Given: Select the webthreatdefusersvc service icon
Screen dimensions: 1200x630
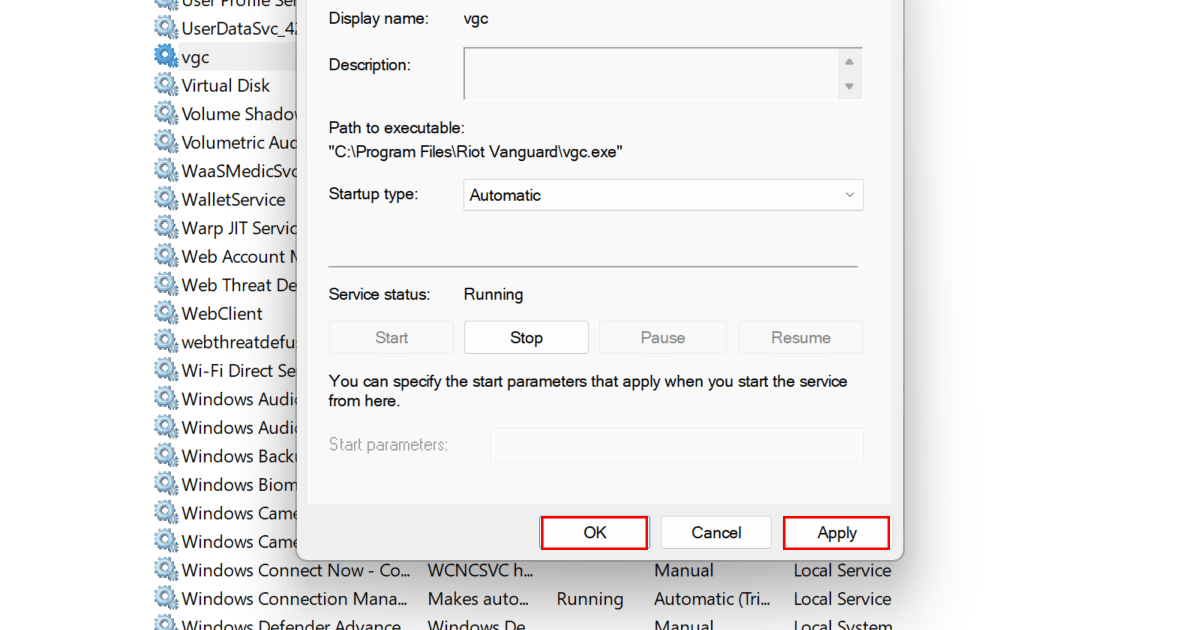Looking at the screenshot, I should pos(166,342).
